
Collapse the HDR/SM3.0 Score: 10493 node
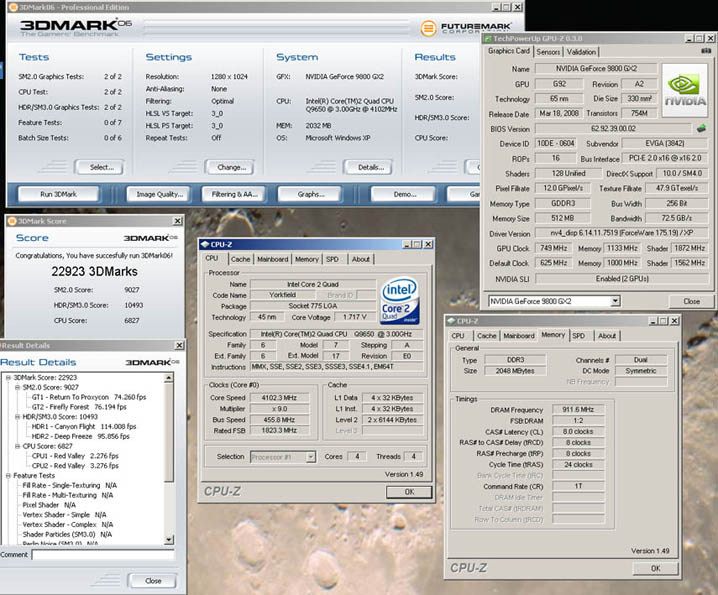[x=17, y=416]
